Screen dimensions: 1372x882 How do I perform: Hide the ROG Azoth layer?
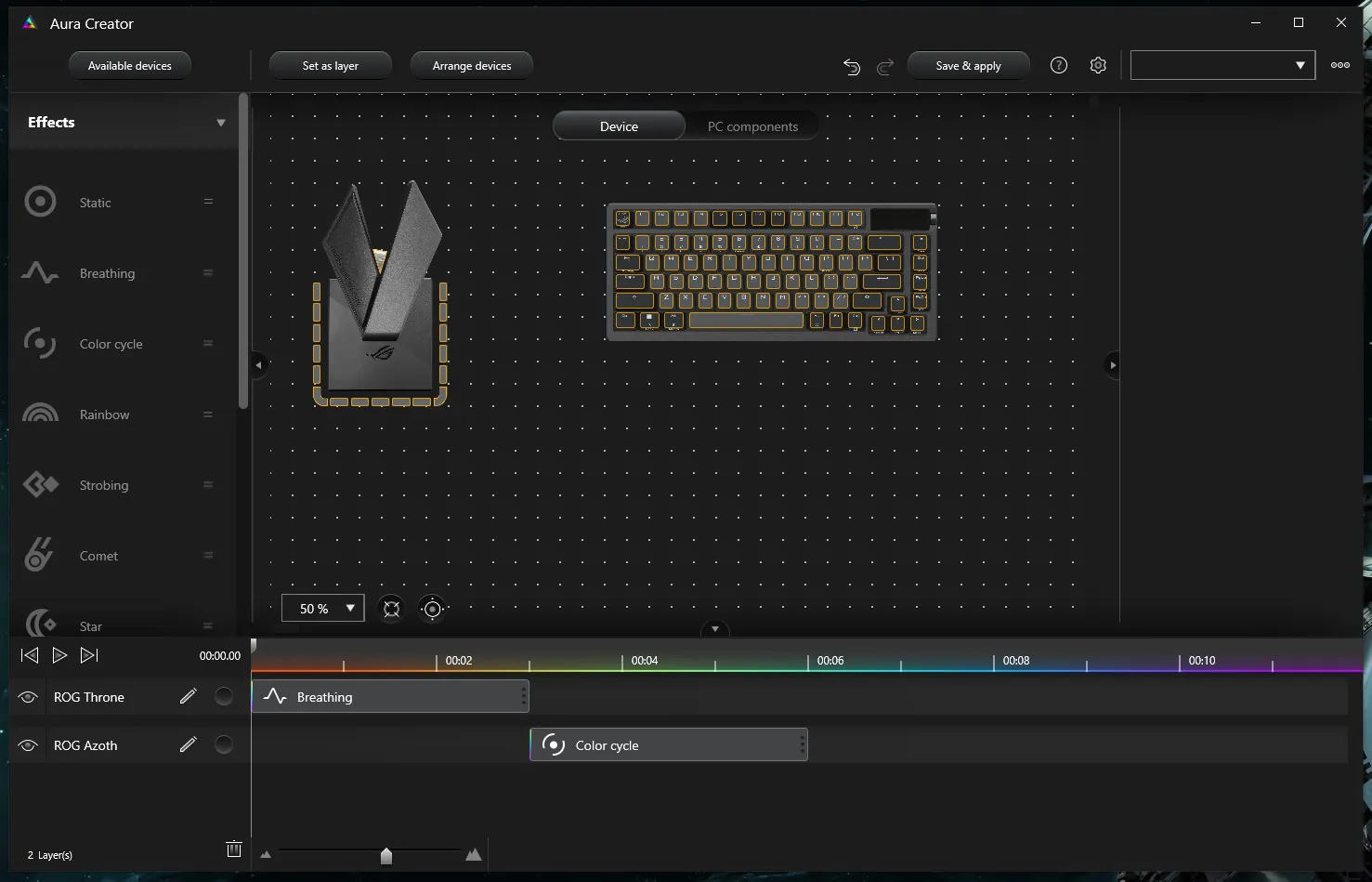tap(28, 745)
